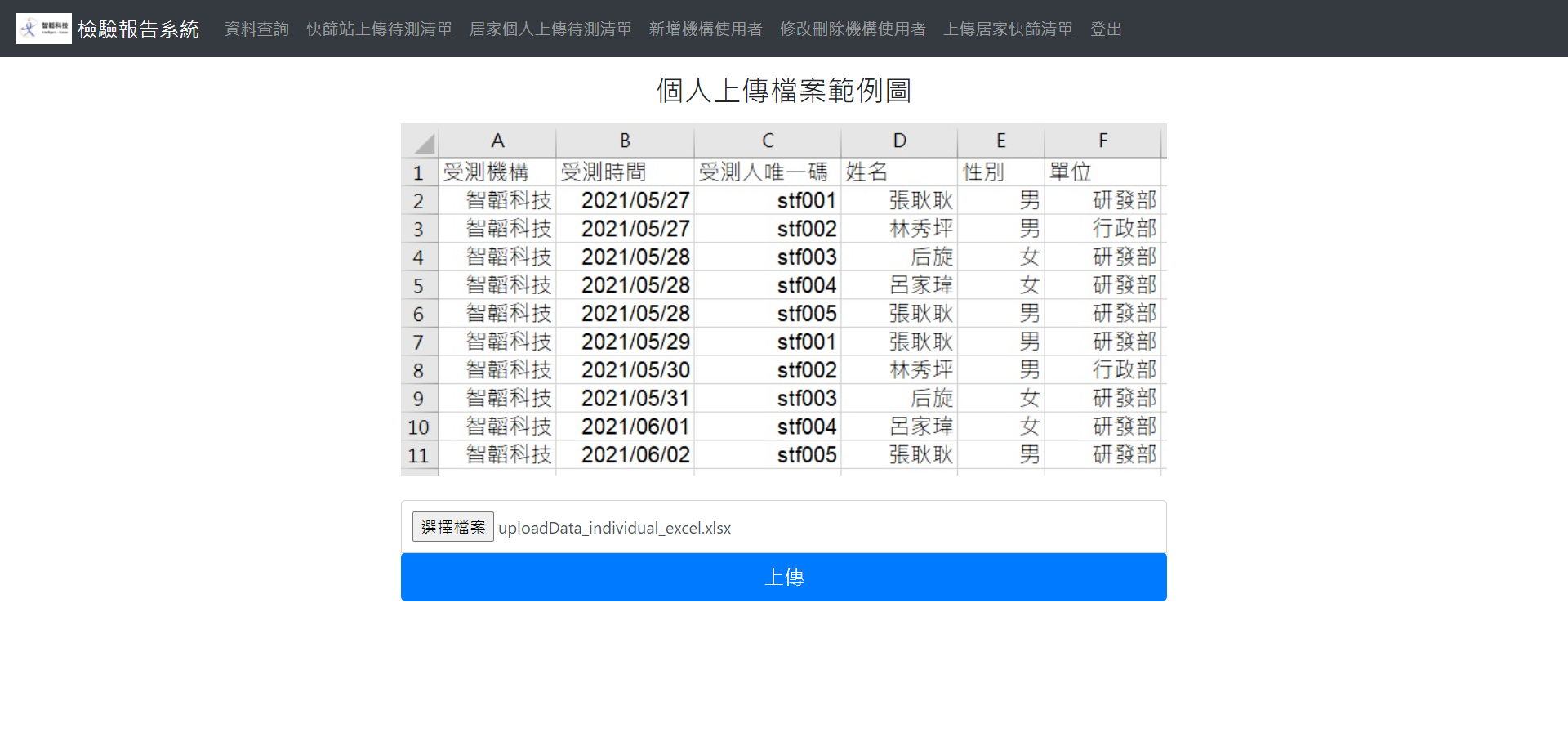1568x737 pixels.
Task: Click the Excel example image thumbnail
Action: pyautogui.click(x=784, y=299)
